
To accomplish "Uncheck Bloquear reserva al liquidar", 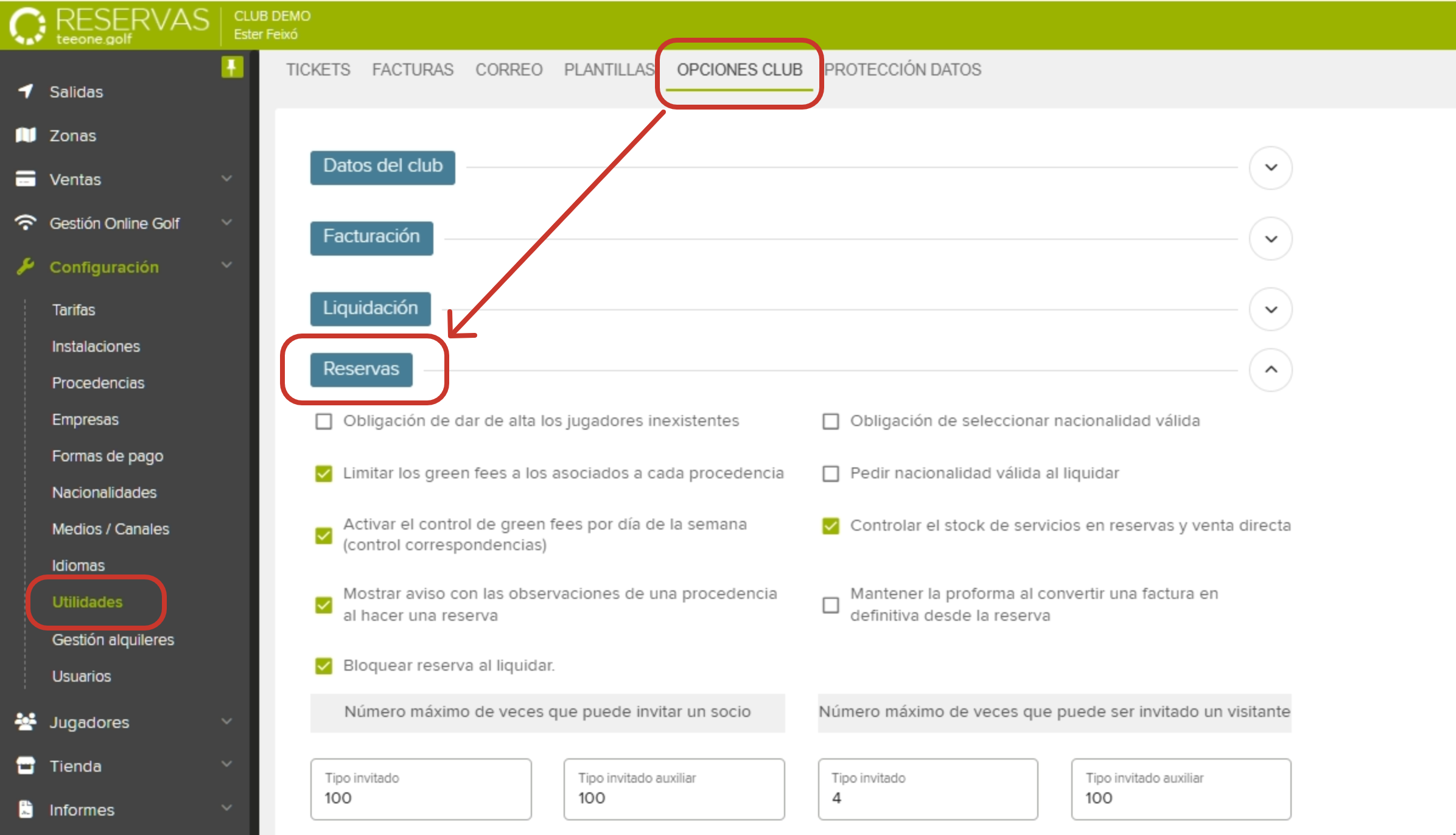I will [x=323, y=666].
